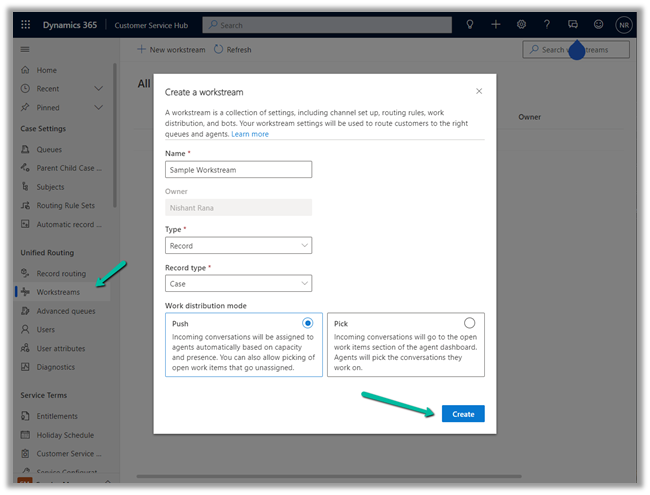Click the plus quick create icon
The width and height of the screenshot is (650, 495).
point(496,24)
